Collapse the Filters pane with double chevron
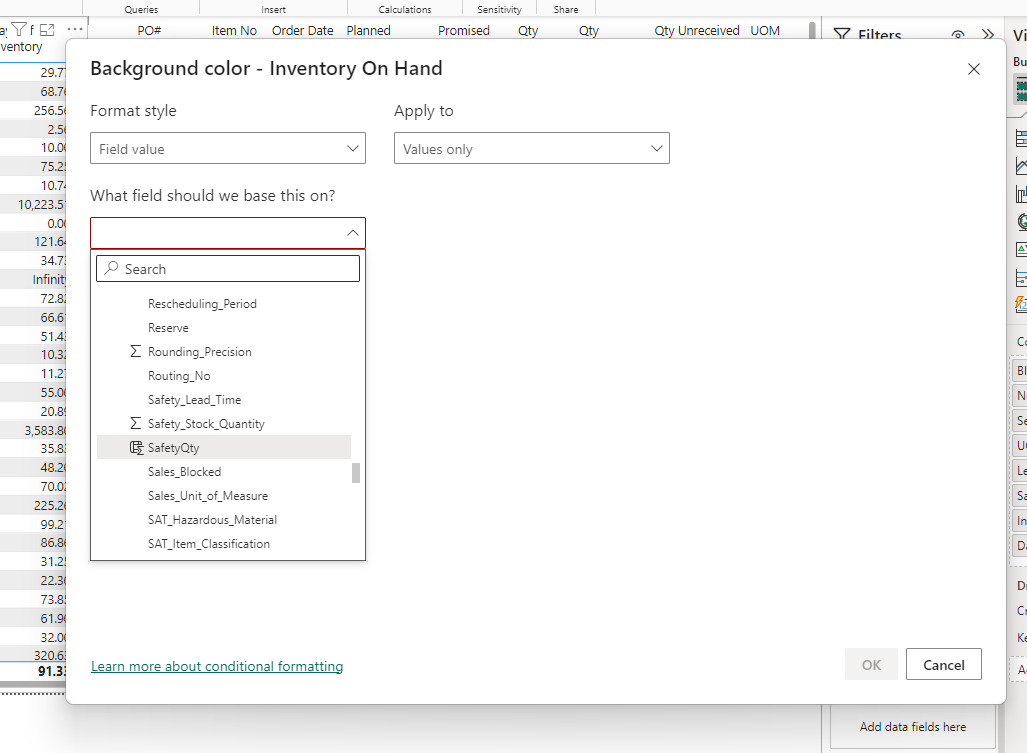This screenshot has height=753, width=1027. 988,35
